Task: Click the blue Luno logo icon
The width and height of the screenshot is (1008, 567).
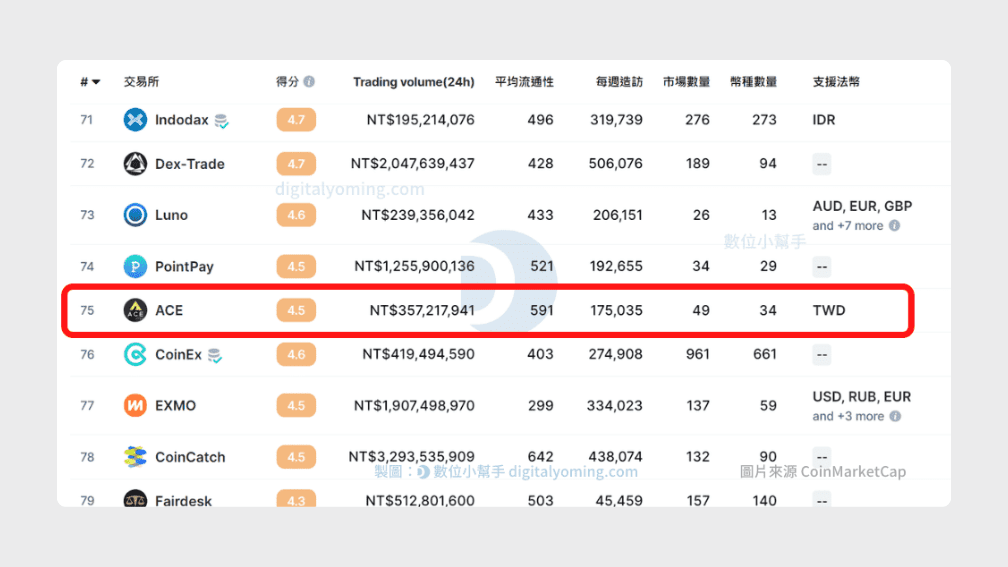Action: 135,215
